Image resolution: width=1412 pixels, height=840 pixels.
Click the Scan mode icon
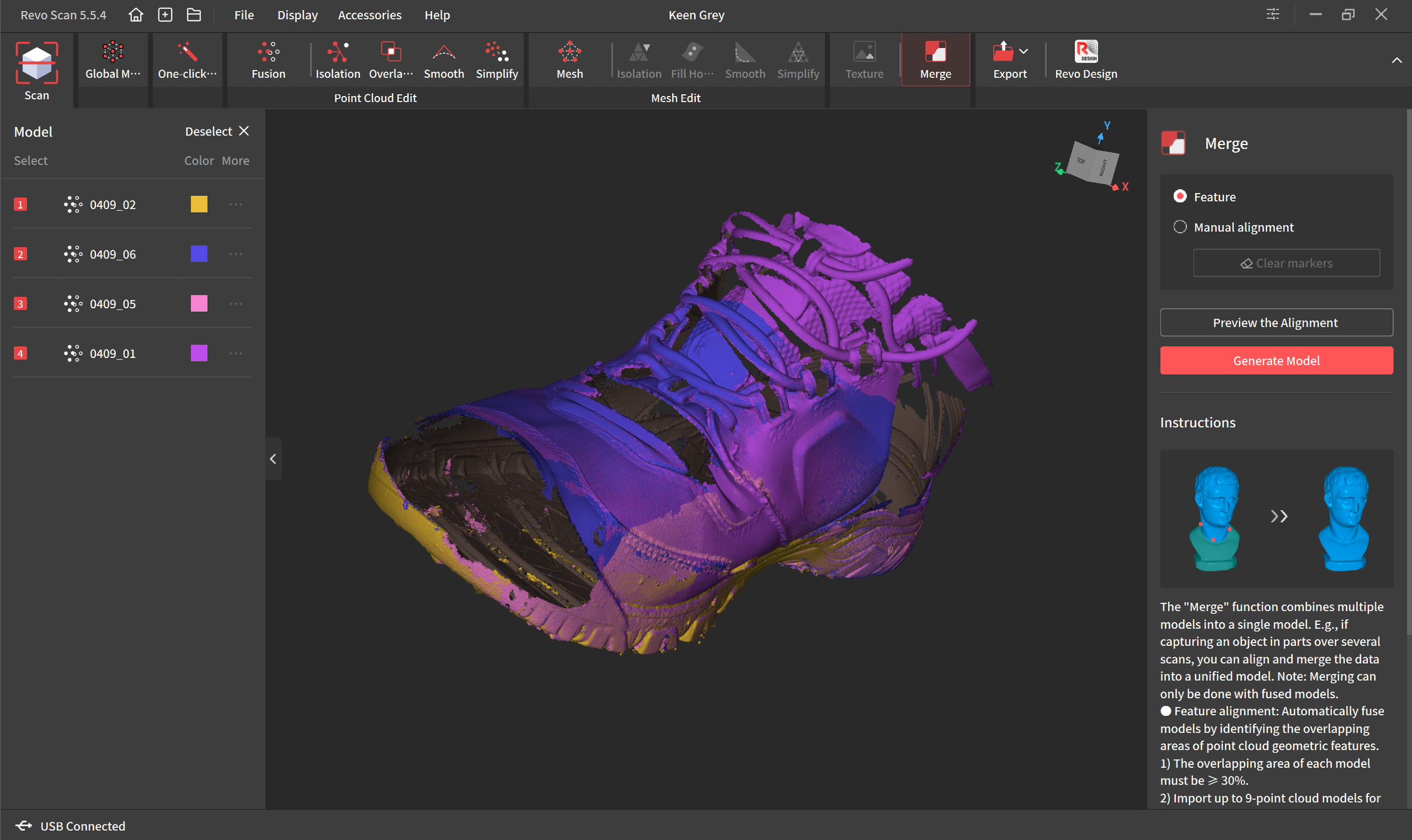click(x=36, y=63)
